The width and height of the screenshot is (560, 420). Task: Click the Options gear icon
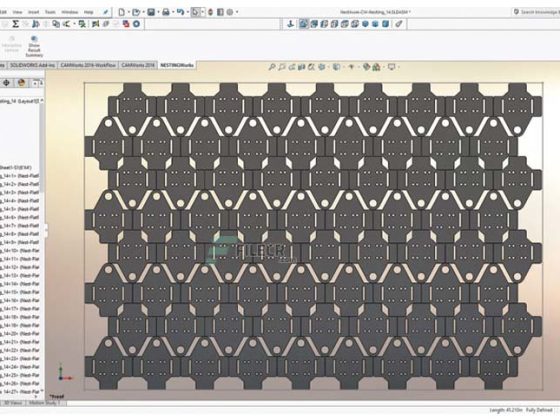click(230, 12)
